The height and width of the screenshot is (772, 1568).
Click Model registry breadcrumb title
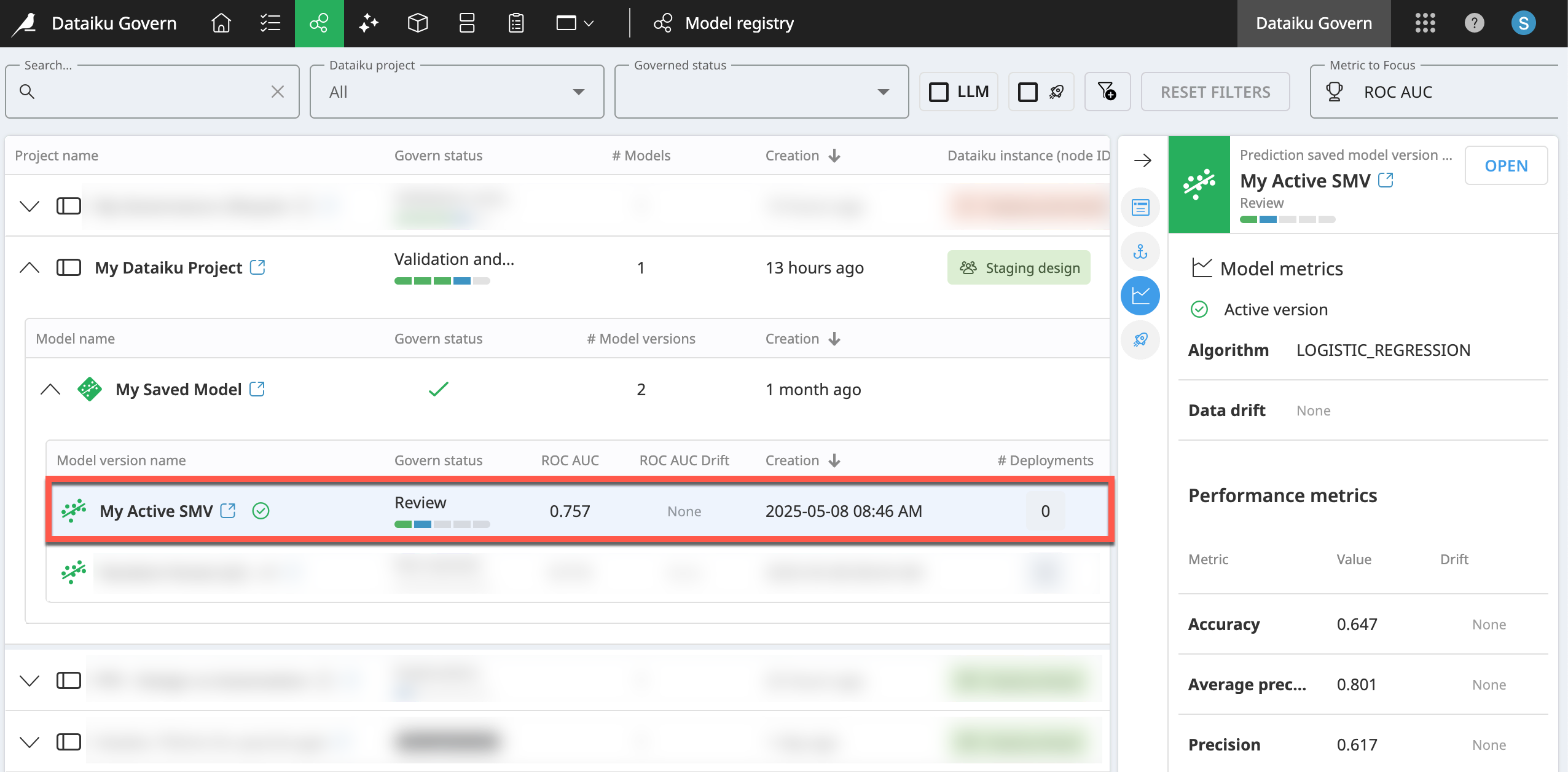[739, 23]
